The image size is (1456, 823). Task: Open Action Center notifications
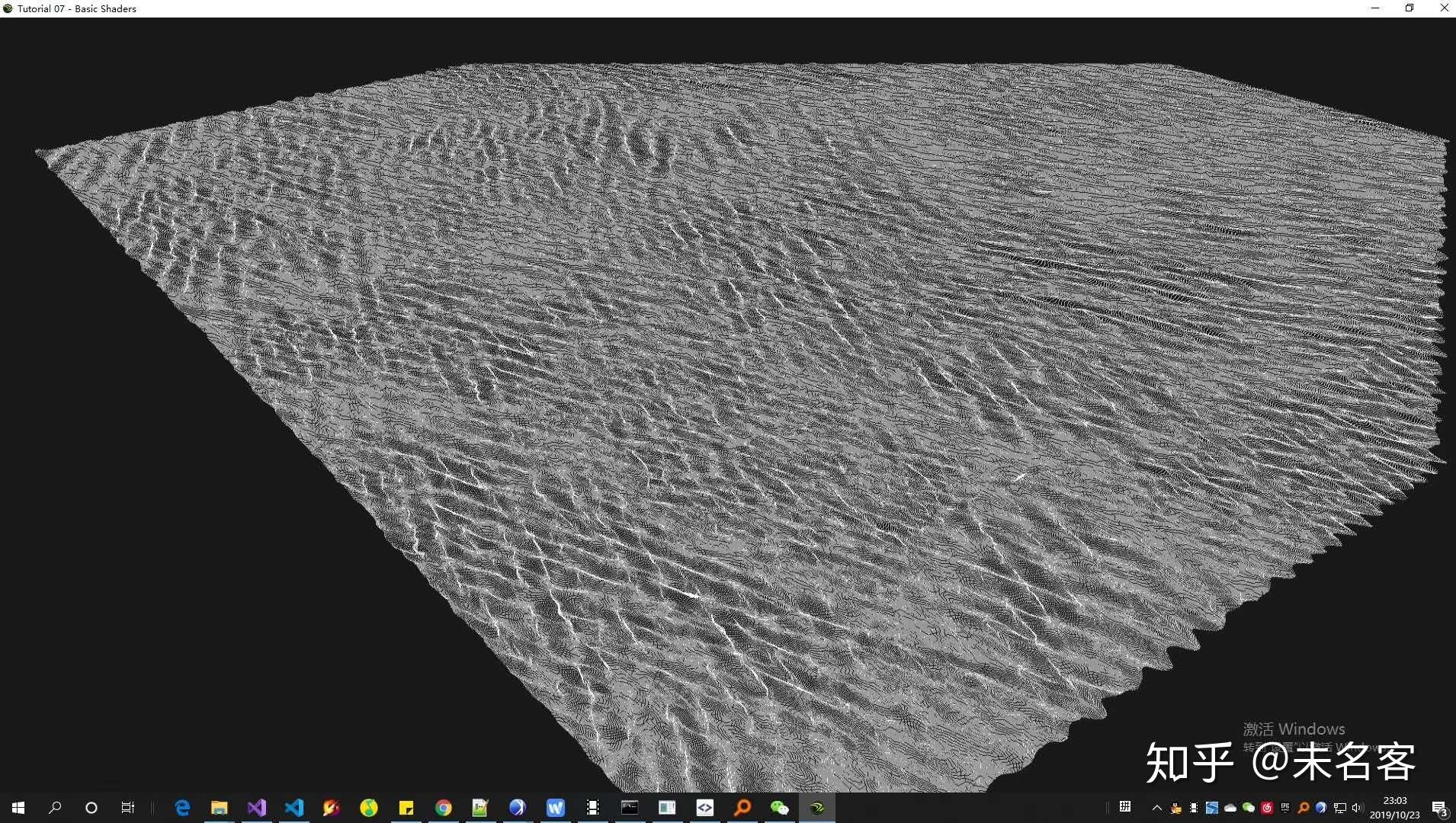pos(1438,808)
